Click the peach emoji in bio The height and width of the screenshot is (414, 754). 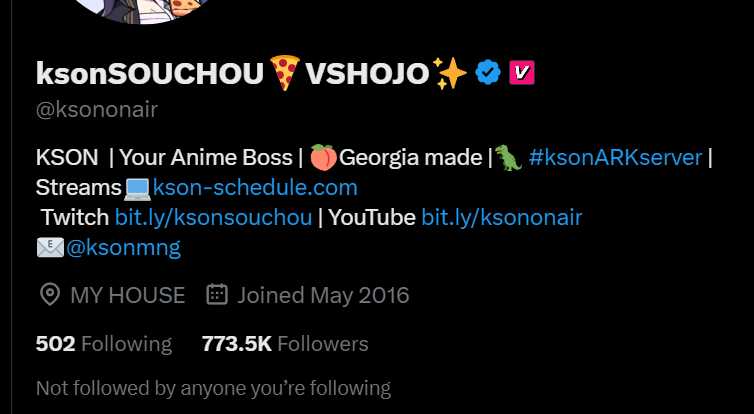pyautogui.click(x=324, y=157)
